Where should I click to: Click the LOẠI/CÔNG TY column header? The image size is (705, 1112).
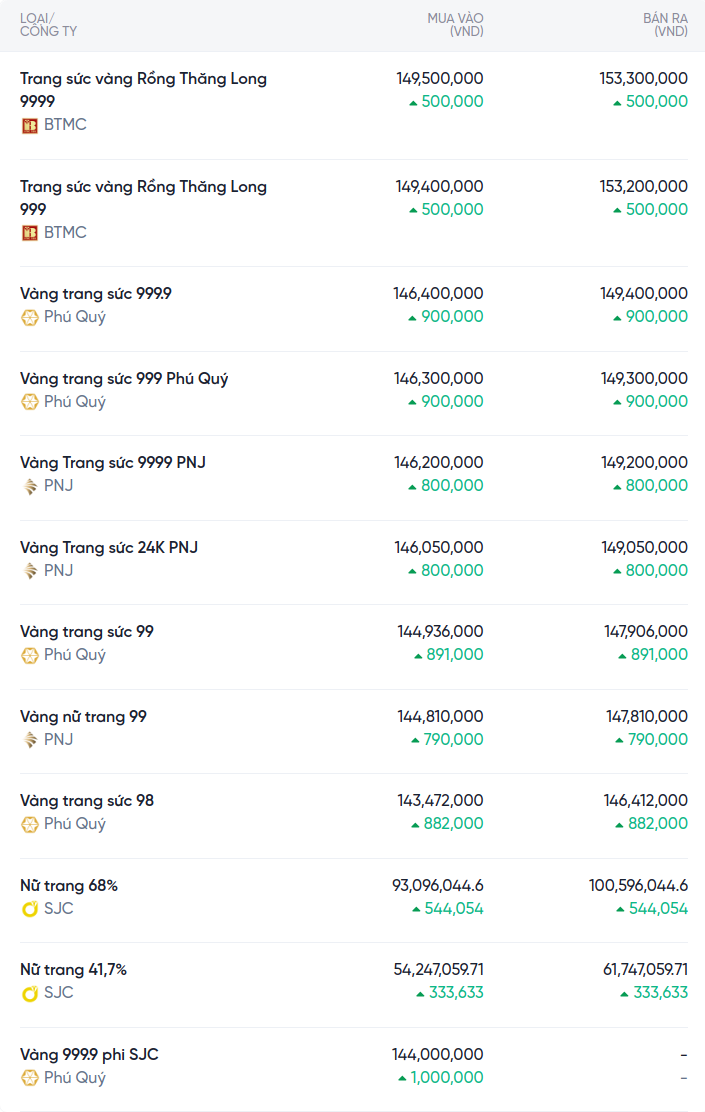coord(48,25)
